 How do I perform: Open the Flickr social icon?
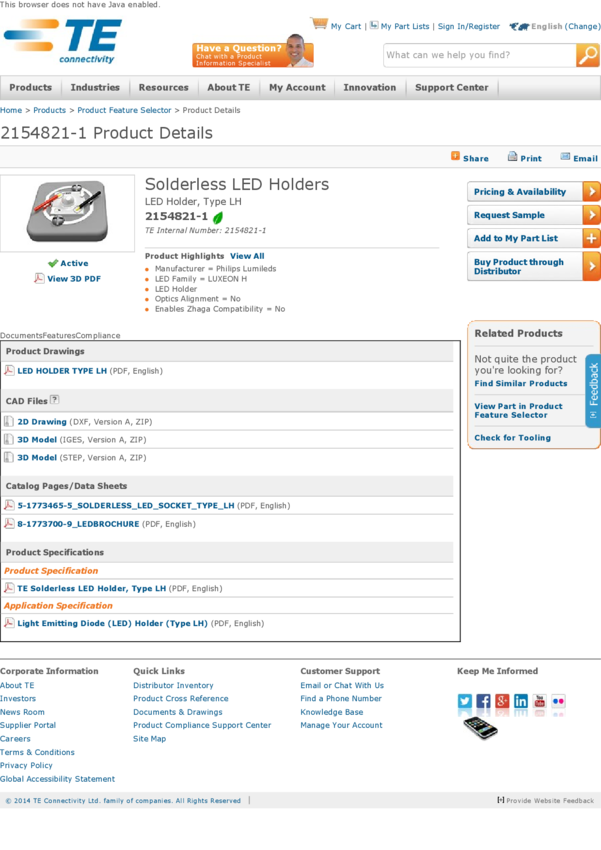558,701
